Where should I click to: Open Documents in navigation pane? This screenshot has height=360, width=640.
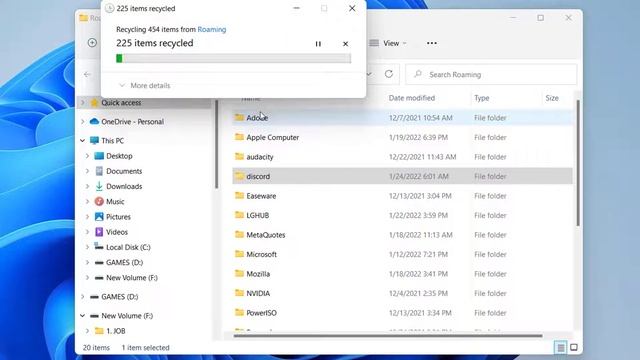[x=124, y=171]
